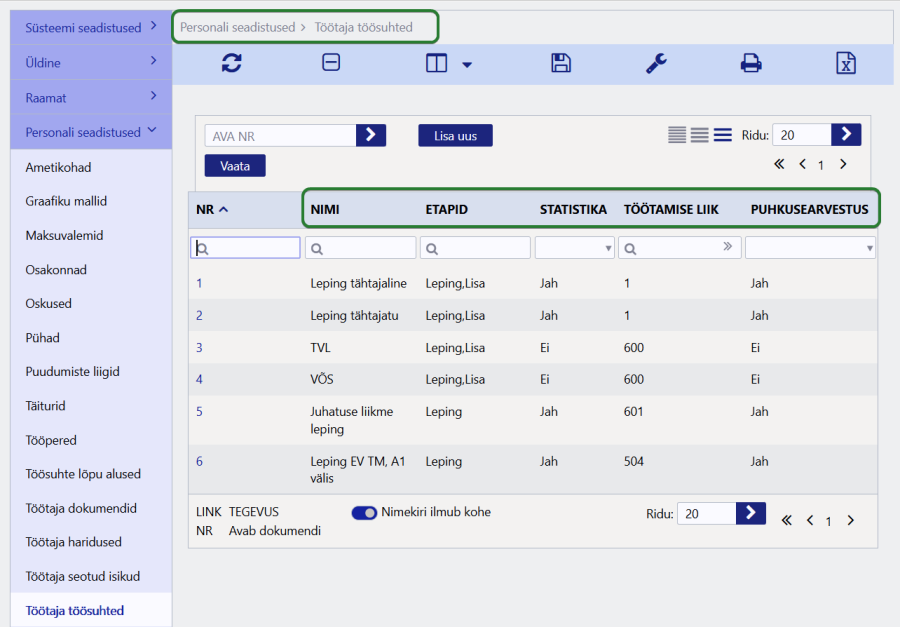Select the densest row spacing icon
The height and width of the screenshot is (627, 900).
click(x=677, y=135)
